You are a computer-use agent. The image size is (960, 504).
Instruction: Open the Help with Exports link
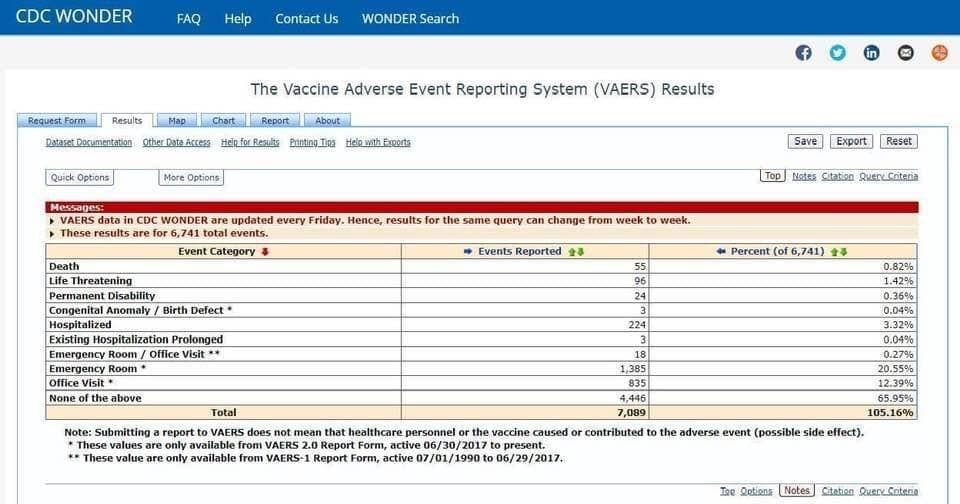click(x=378, y=142)
